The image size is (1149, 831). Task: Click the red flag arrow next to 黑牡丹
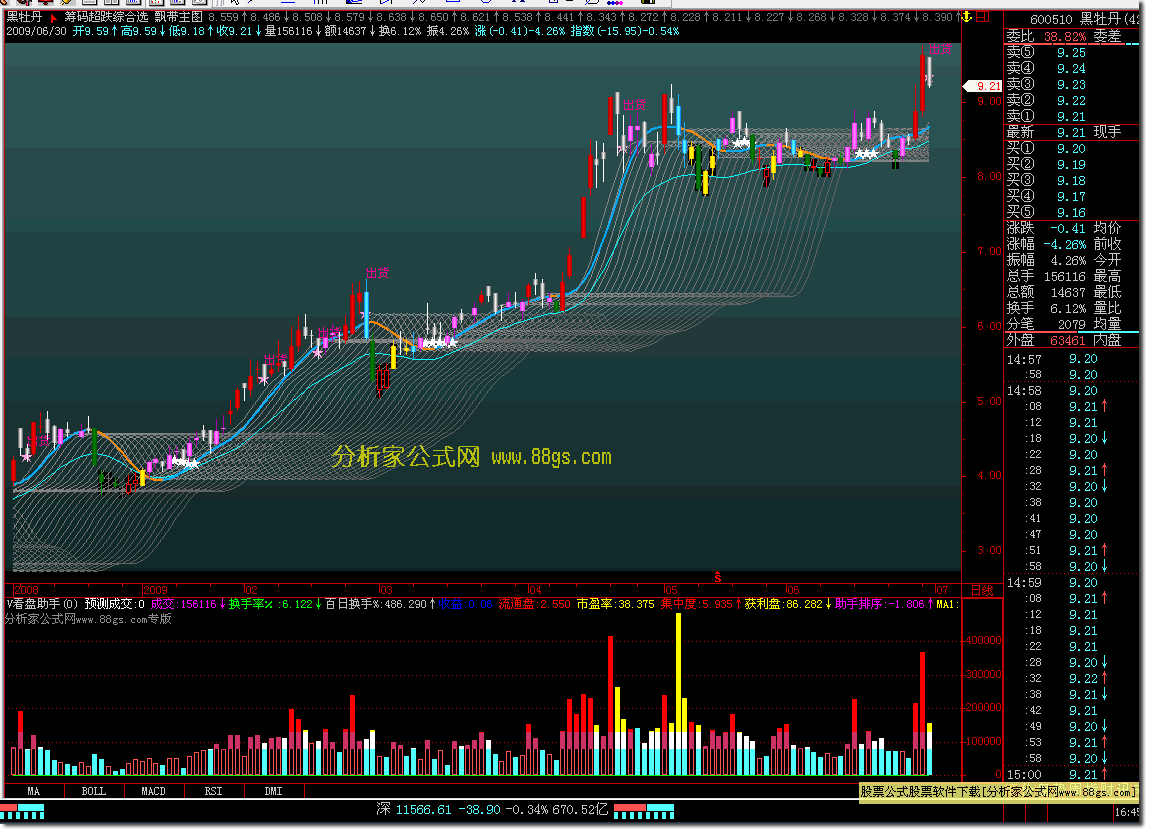[53, 18]
